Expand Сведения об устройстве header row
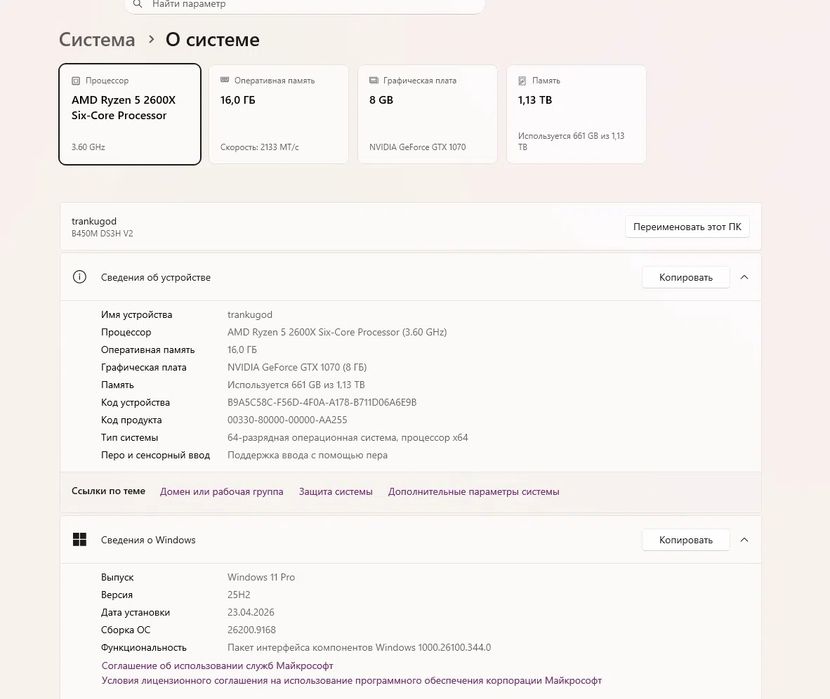The image size is (830, 699). tap(411, 277)
